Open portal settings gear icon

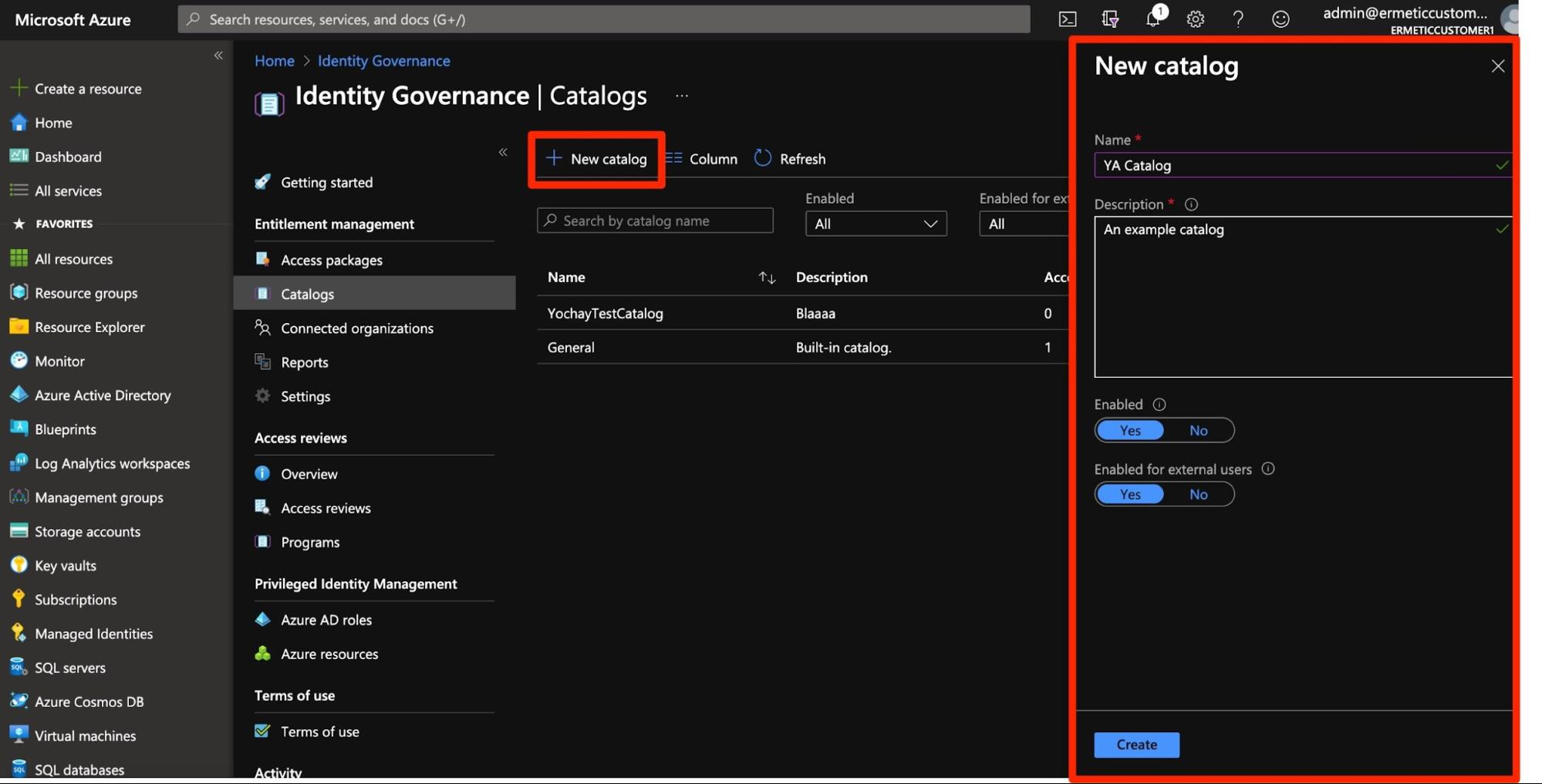(1195, 19)
